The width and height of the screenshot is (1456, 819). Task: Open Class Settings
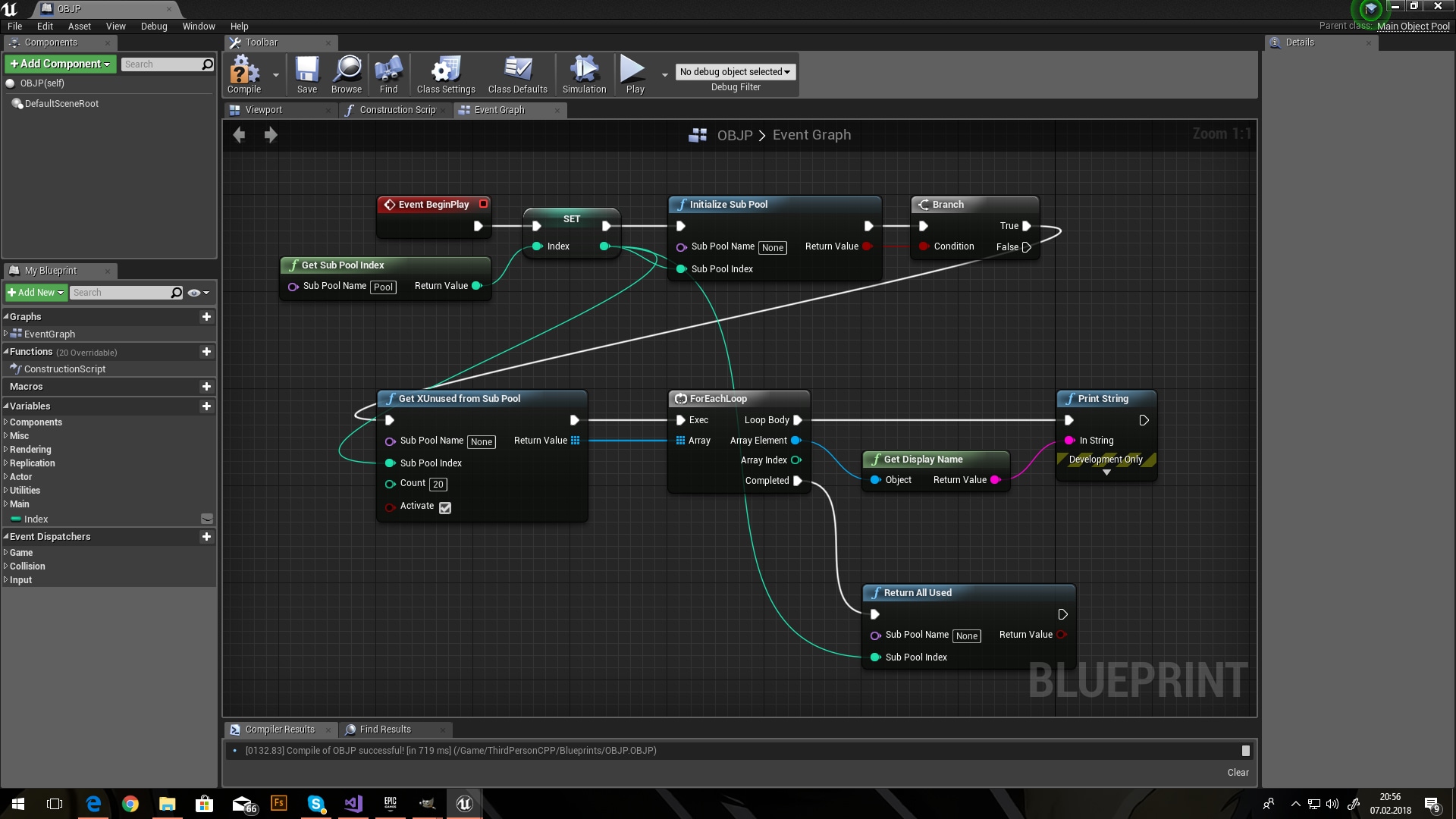click(x=445, y=74)
